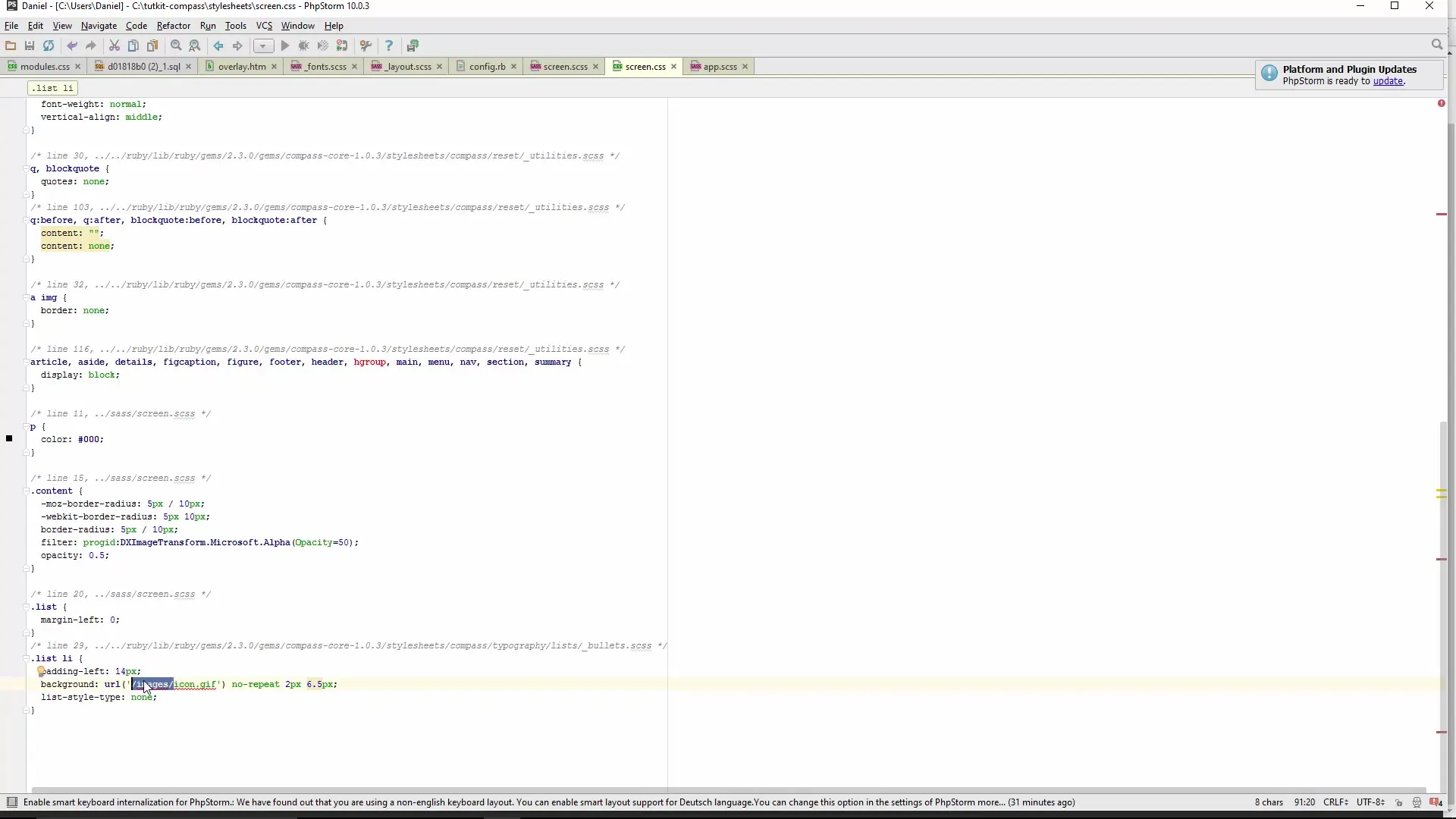The height and width of the screenshot is (819, 1456).
Task: Toggle read-only lock icon in status bar
Action: click(1399, 802)
